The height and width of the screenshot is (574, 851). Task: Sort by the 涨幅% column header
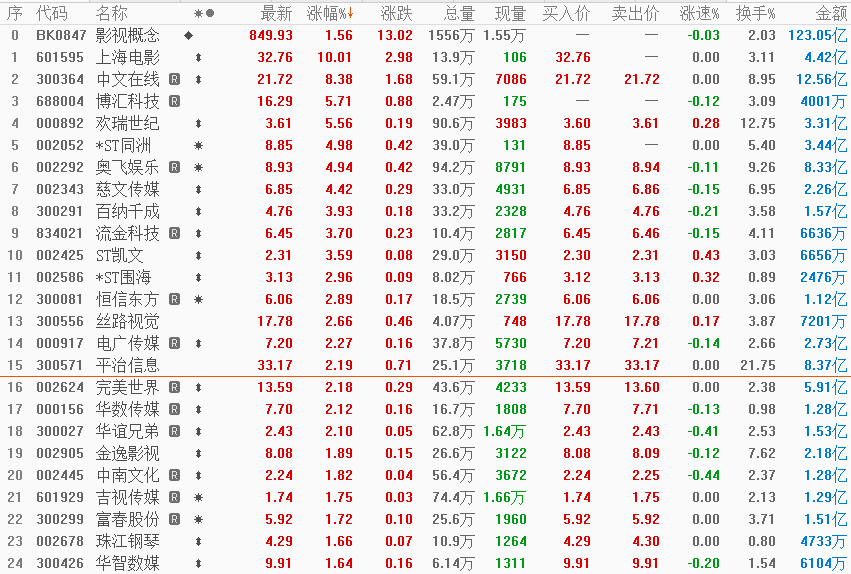pos(329,13)
